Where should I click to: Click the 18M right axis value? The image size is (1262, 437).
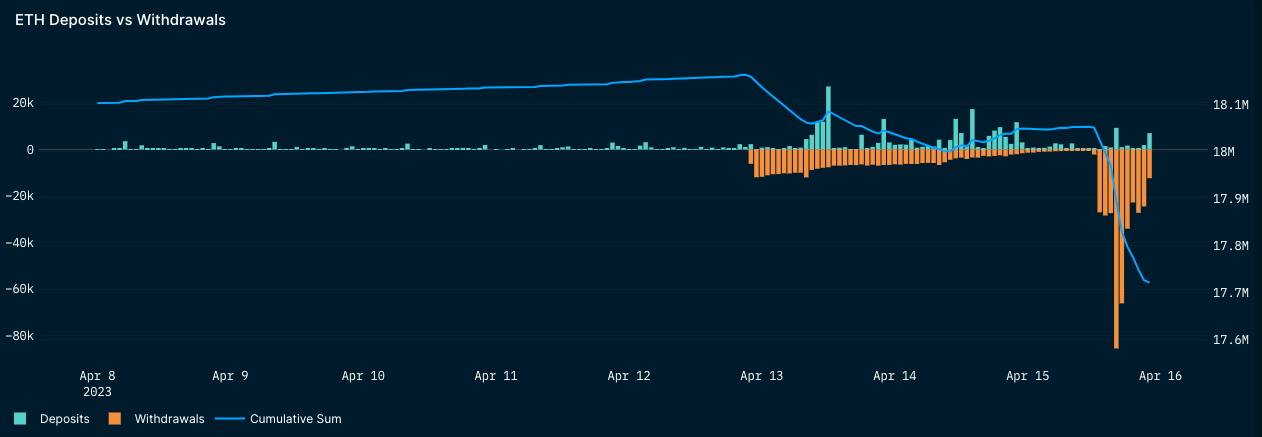point(1225,152)
